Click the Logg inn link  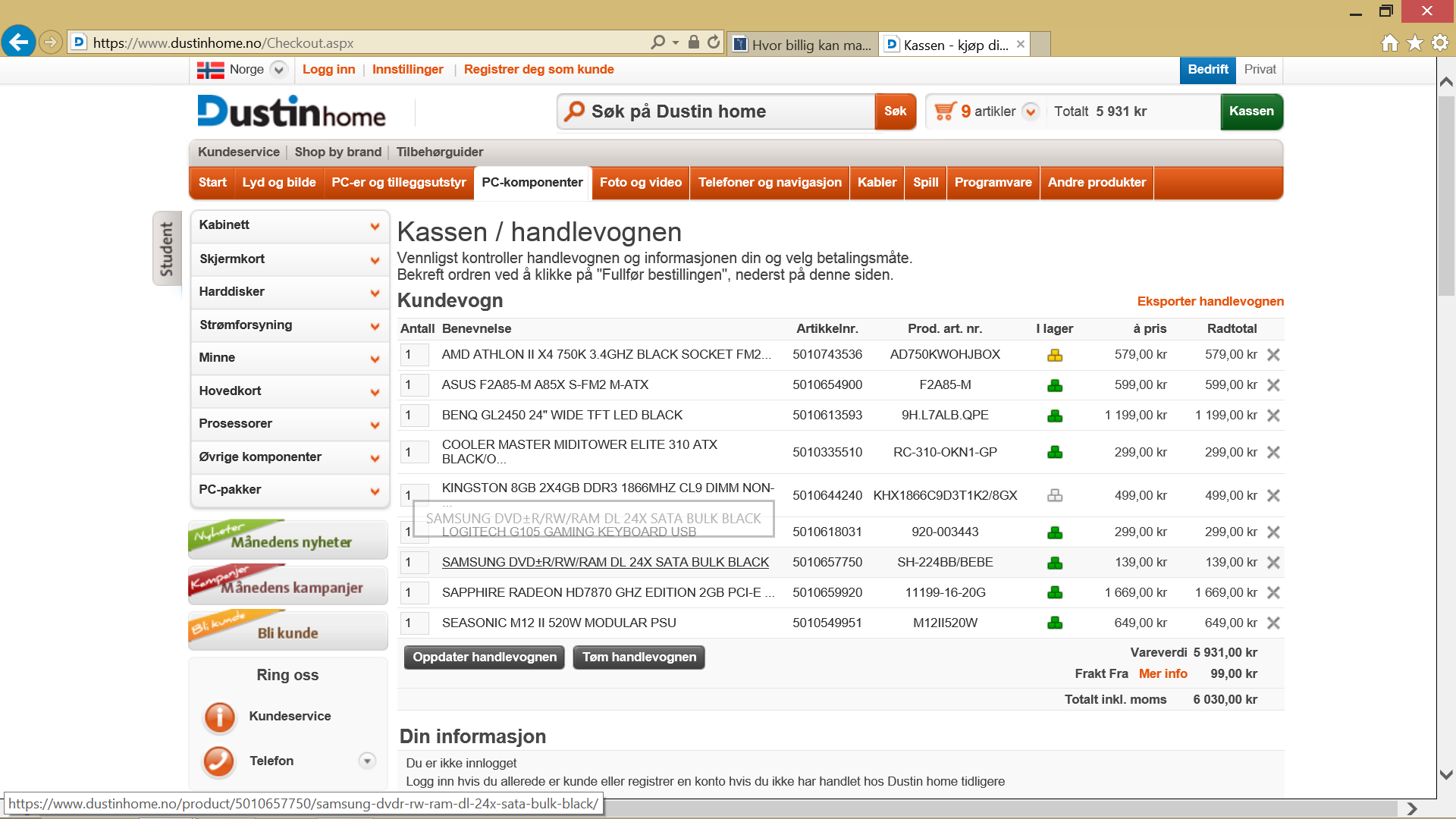point(328,70)
